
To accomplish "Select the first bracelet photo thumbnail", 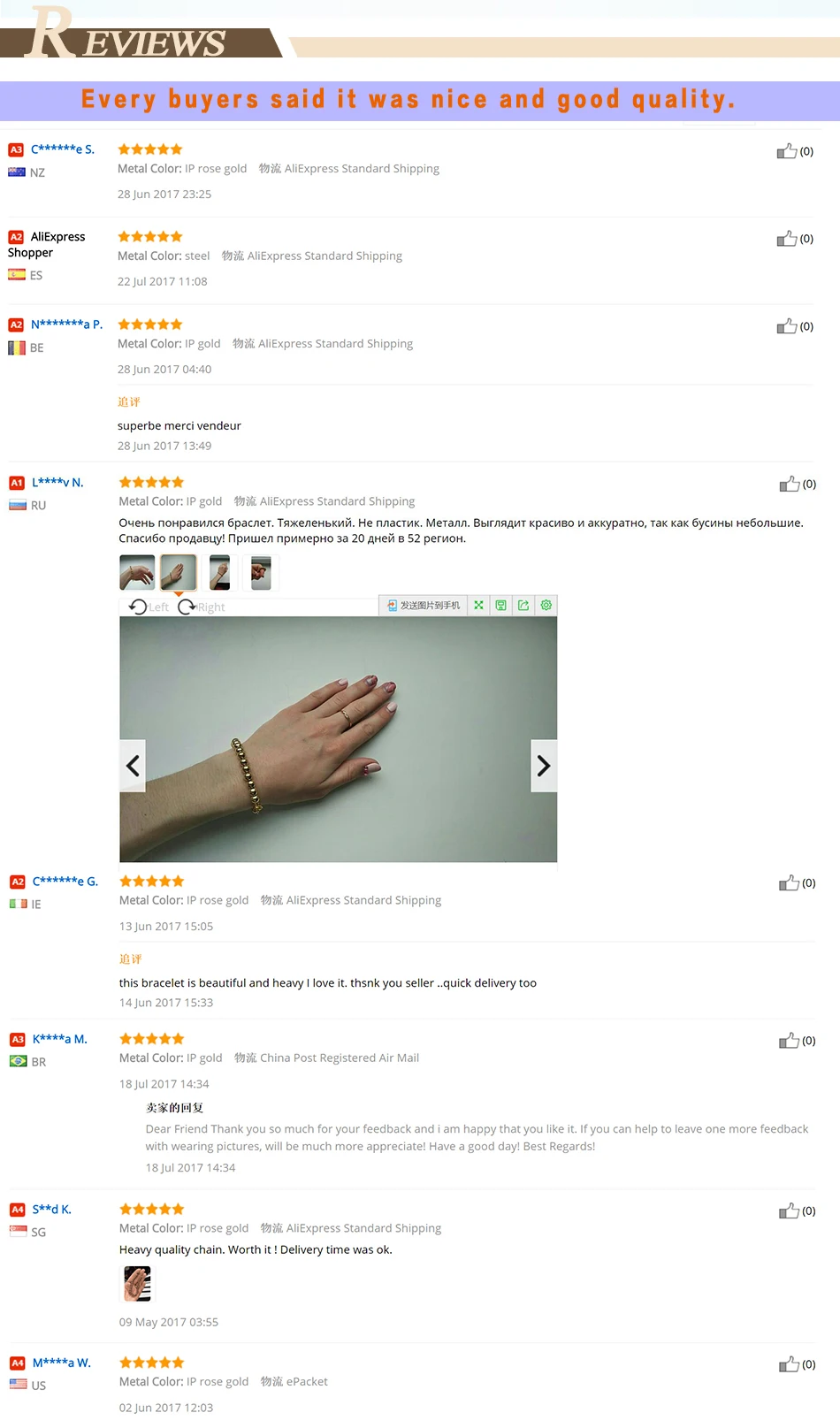I will [137, 572].
